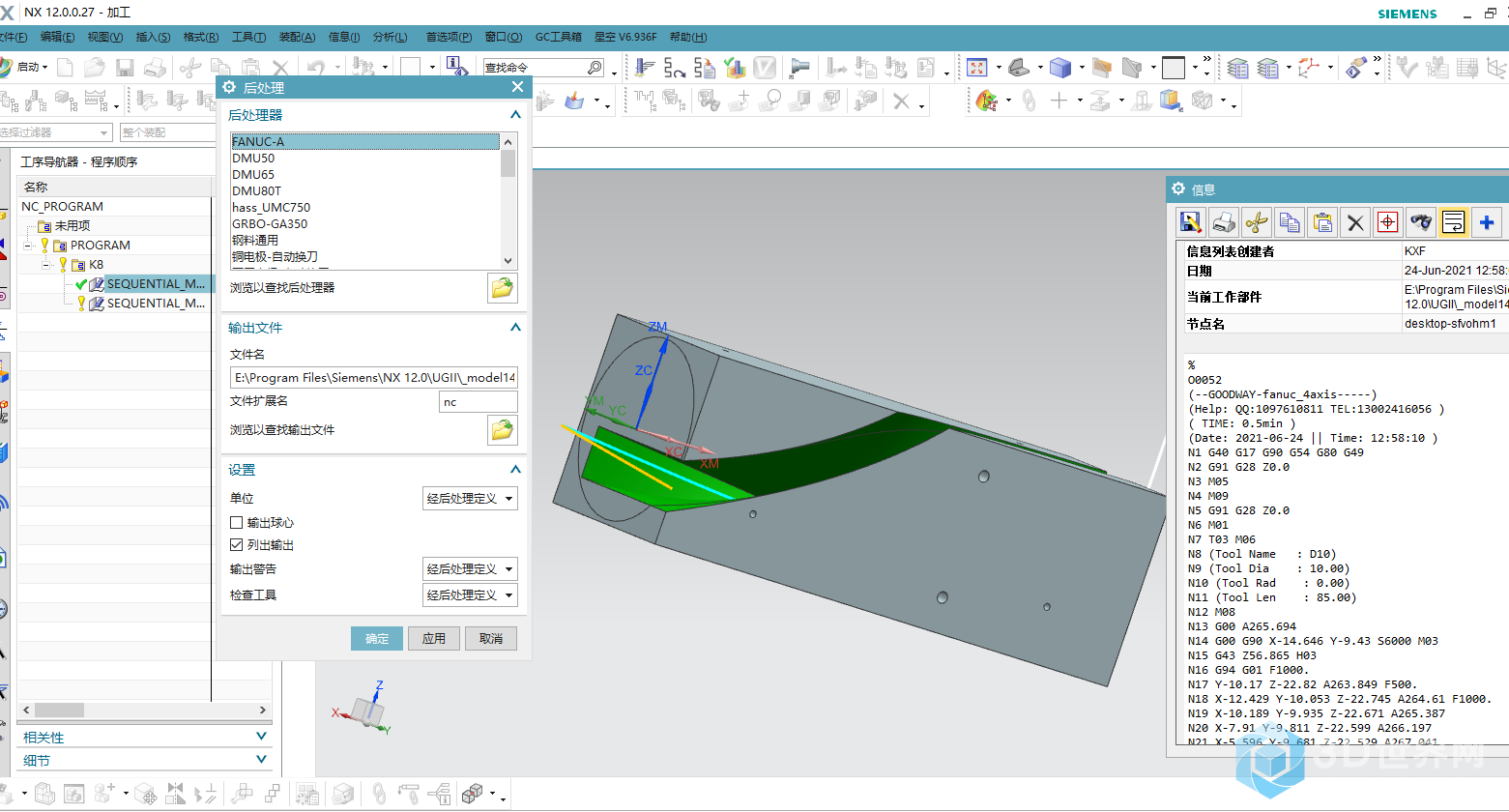Collapse the 后处理器 section

click(x=515, y=115)
